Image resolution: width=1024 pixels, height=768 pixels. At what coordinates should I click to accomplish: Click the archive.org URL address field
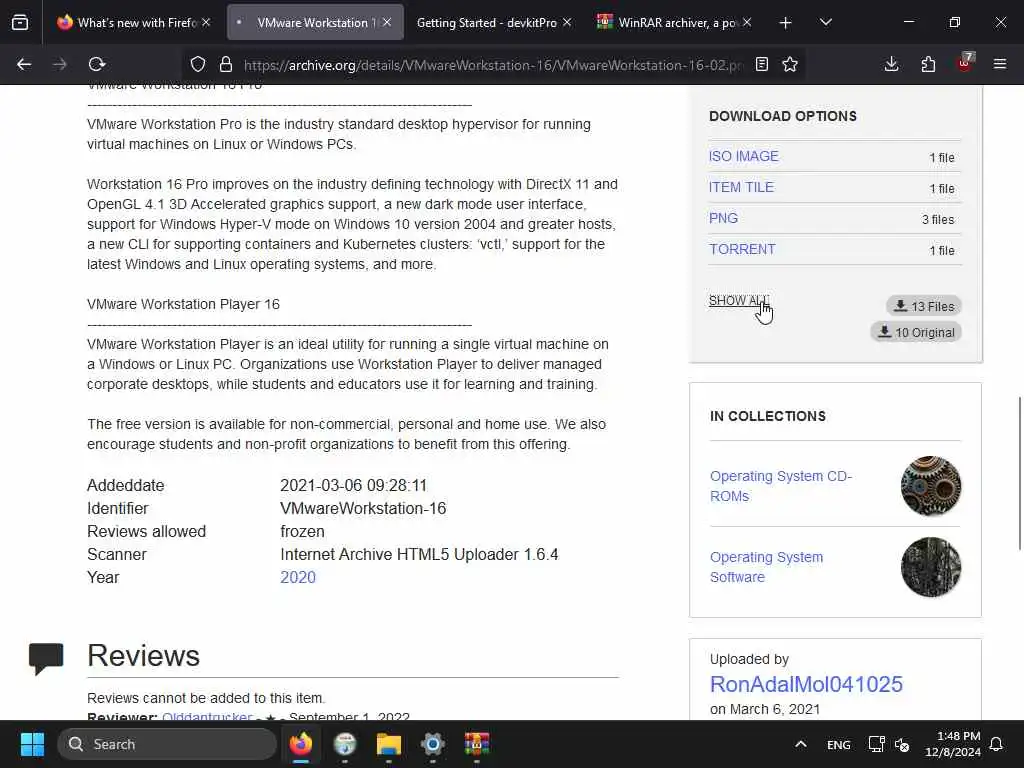point(493,65)
